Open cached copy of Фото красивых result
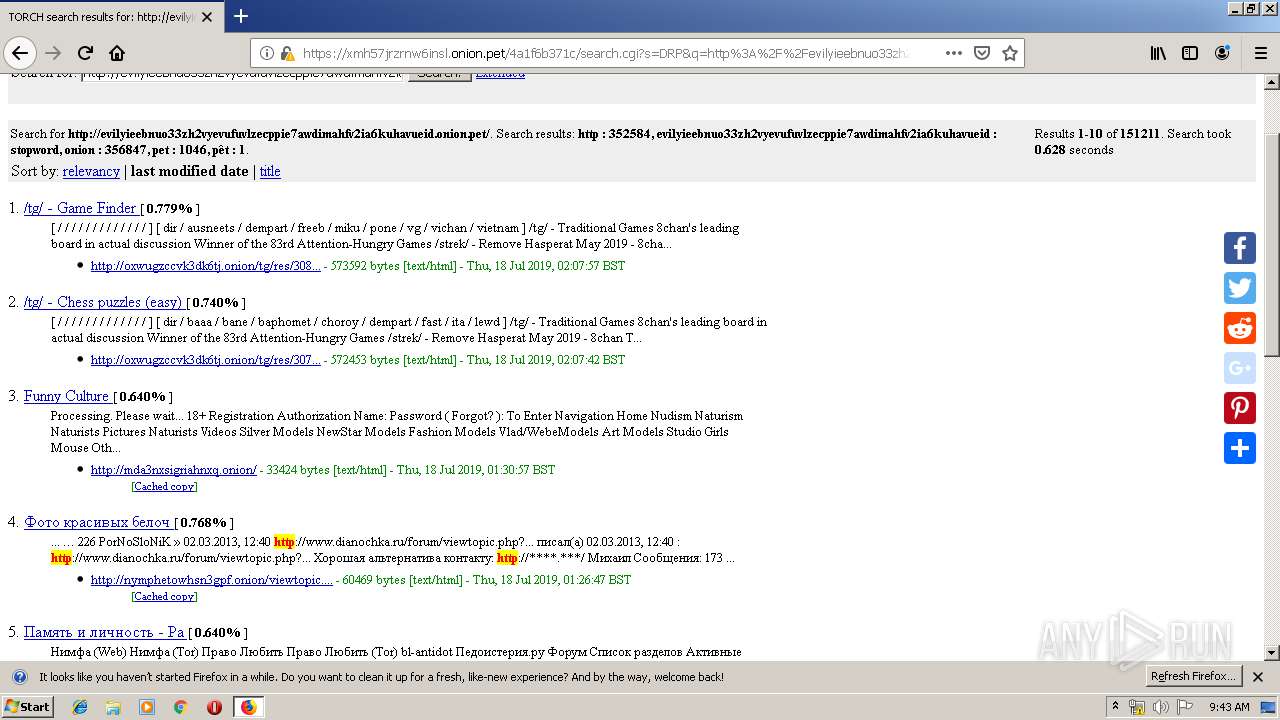Screen dimensions: 1280x720 pyautogui.click(x=164, y=597)
